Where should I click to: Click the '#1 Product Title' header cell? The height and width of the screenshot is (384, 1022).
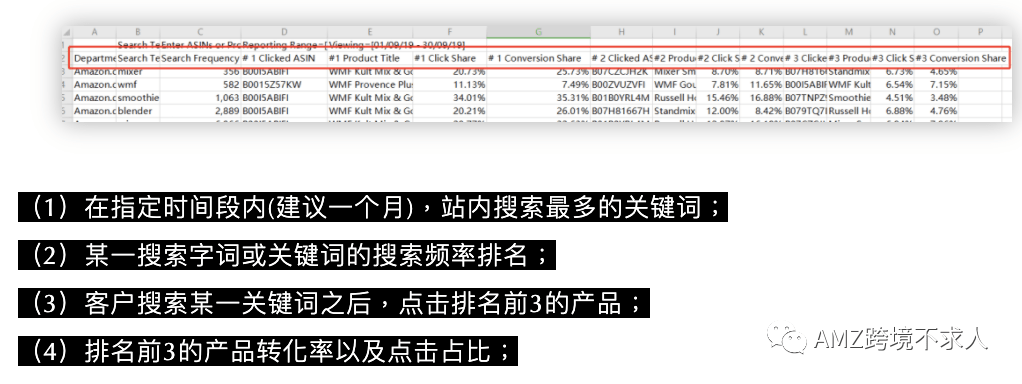pyautogui.click(x=370, y=58)
